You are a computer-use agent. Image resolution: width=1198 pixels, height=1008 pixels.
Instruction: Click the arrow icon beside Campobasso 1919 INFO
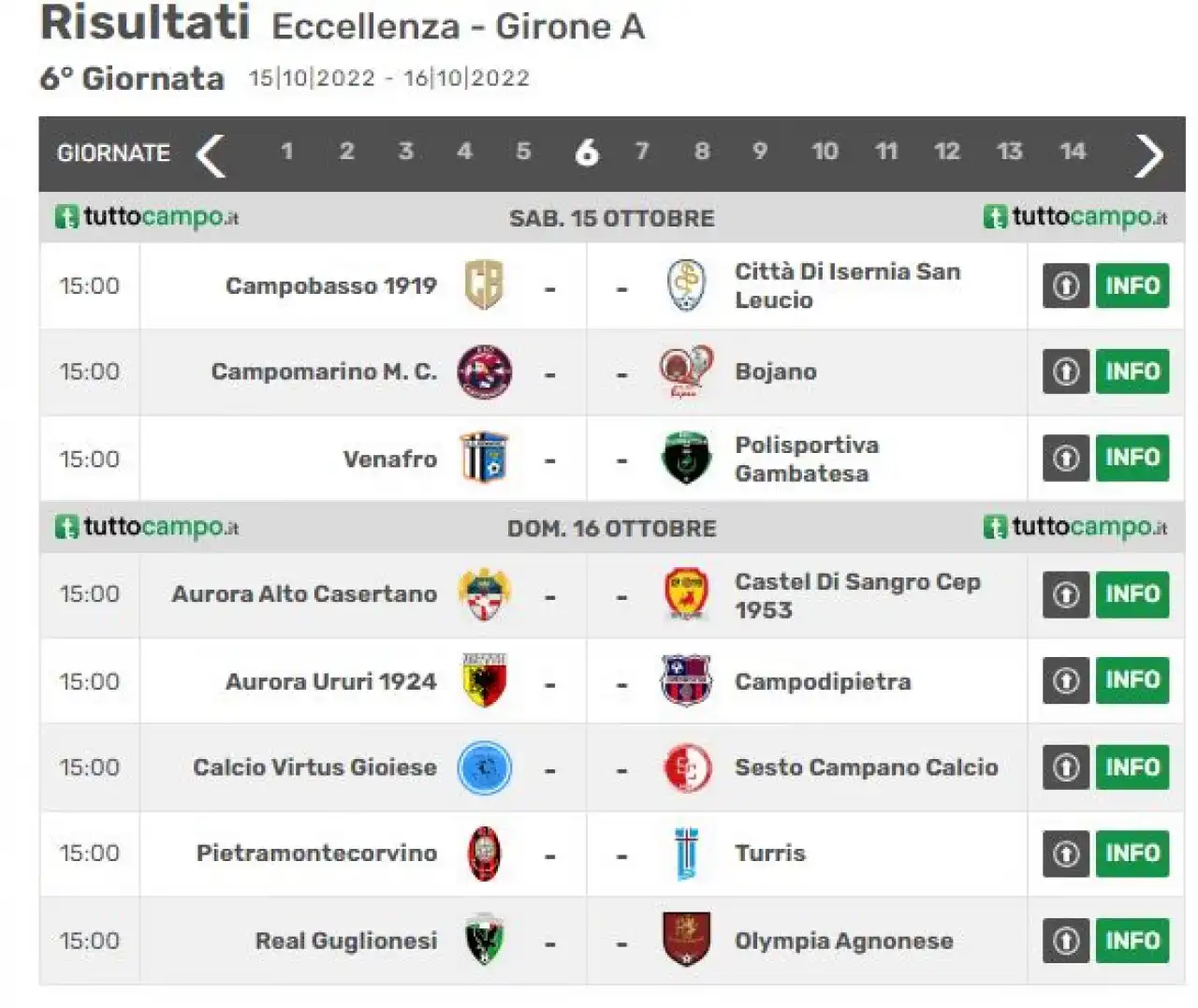1066,285
